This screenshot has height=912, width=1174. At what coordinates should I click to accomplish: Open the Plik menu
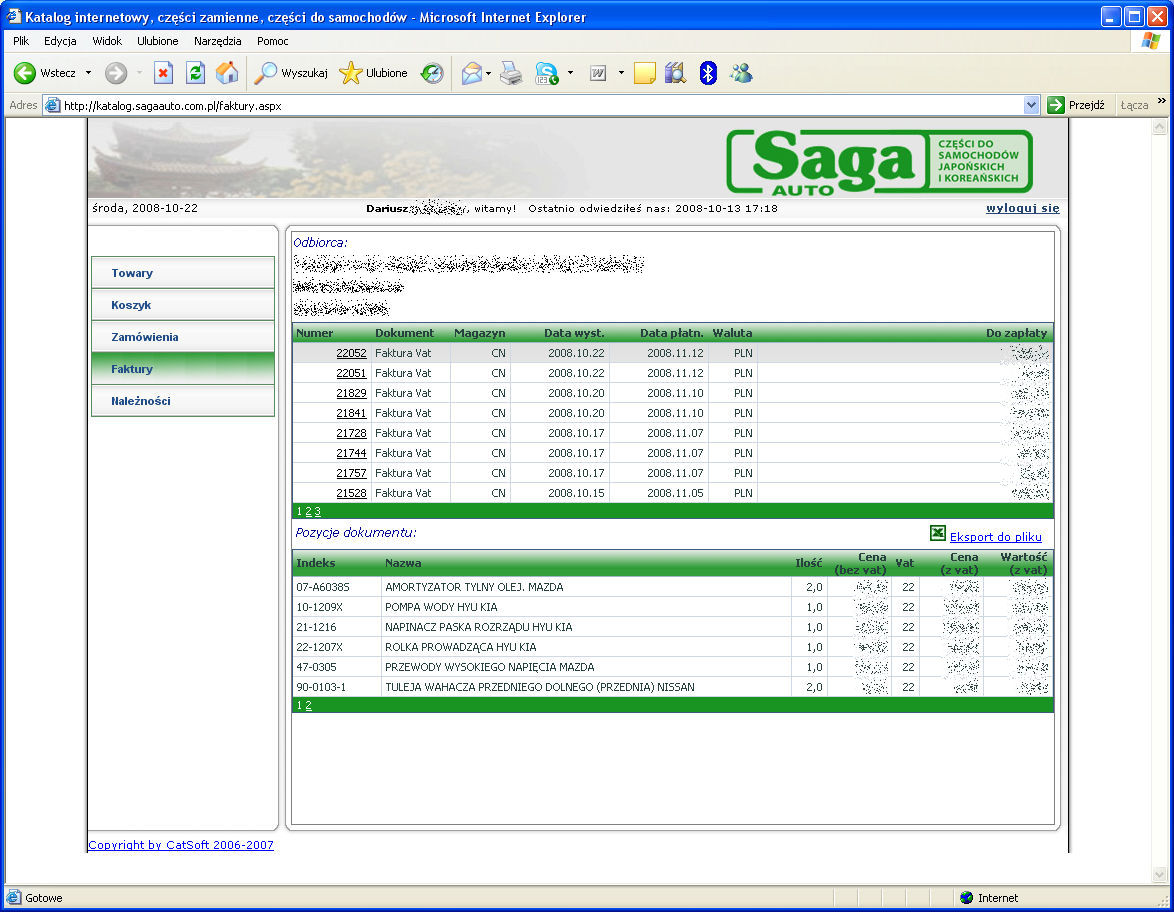click(21, 41)
